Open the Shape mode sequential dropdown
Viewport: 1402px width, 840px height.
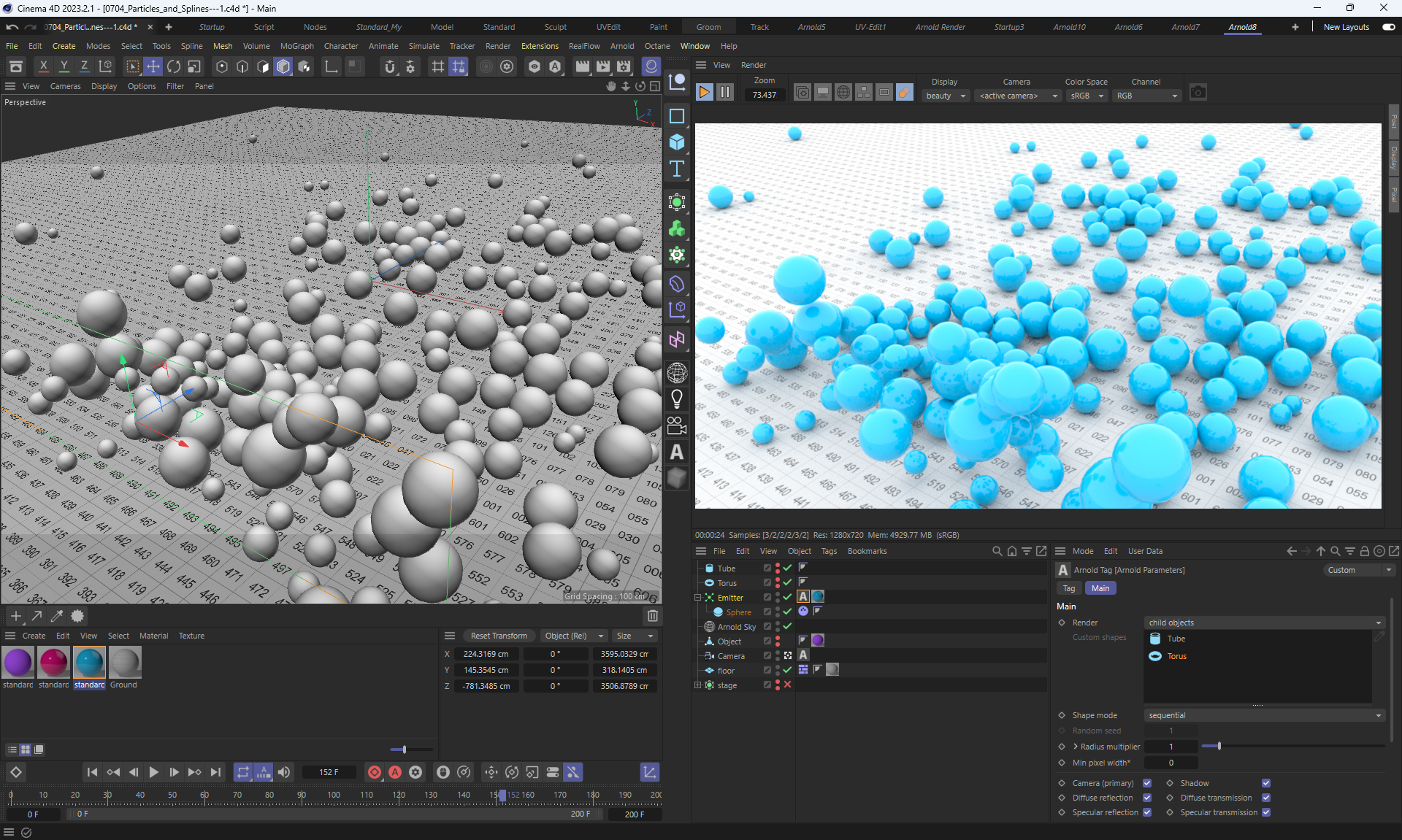[x=1264, y=715]
